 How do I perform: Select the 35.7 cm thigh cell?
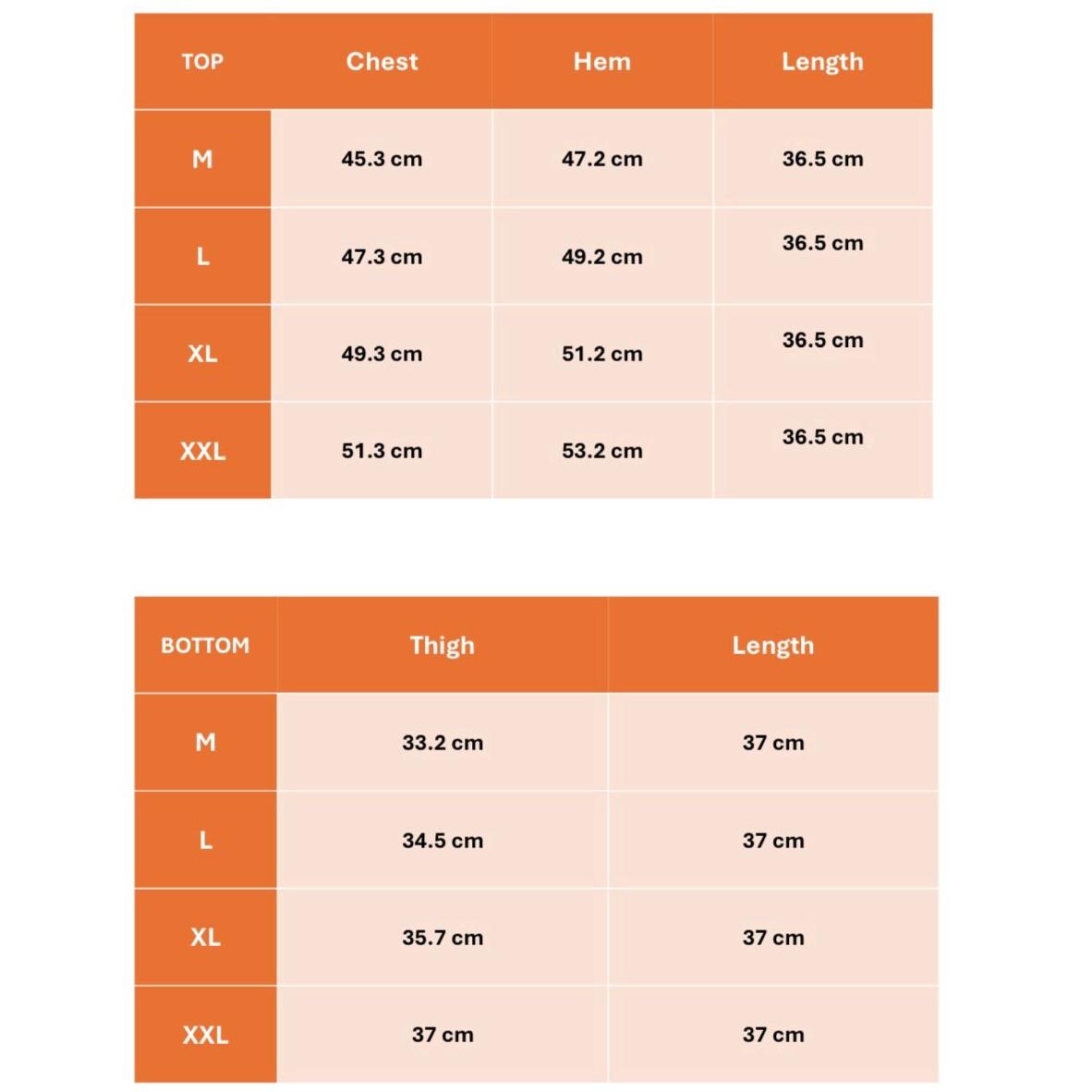point(442,938)
